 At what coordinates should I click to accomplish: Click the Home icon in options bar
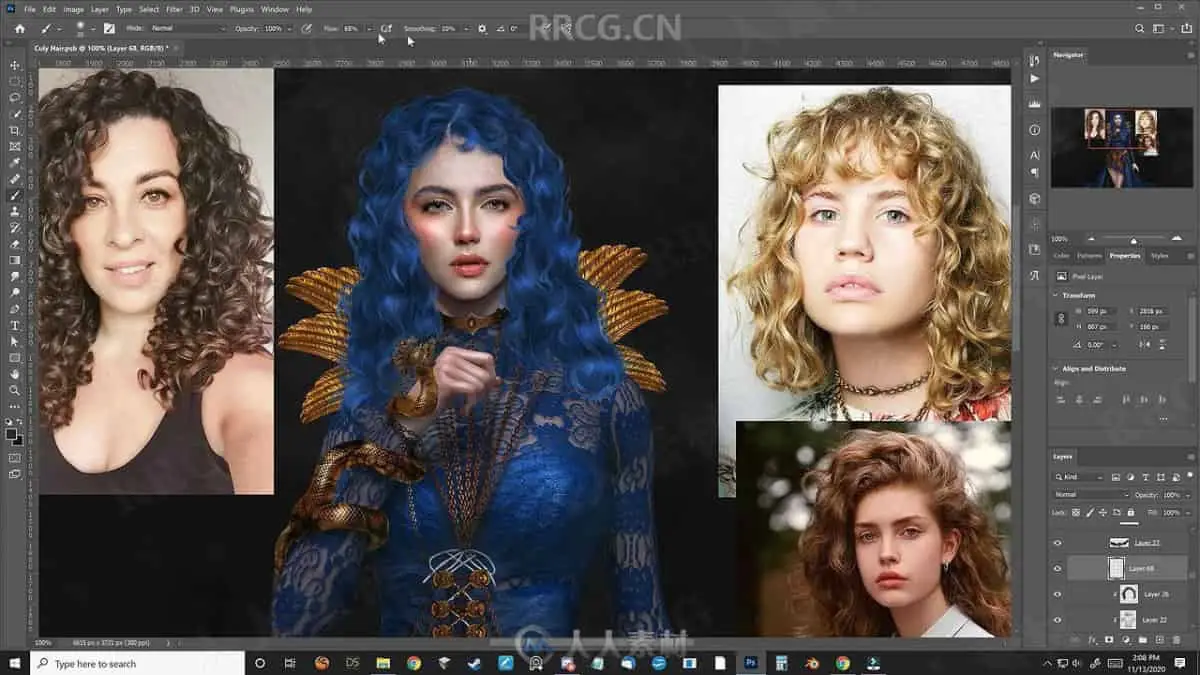click(x=19, y=29)
